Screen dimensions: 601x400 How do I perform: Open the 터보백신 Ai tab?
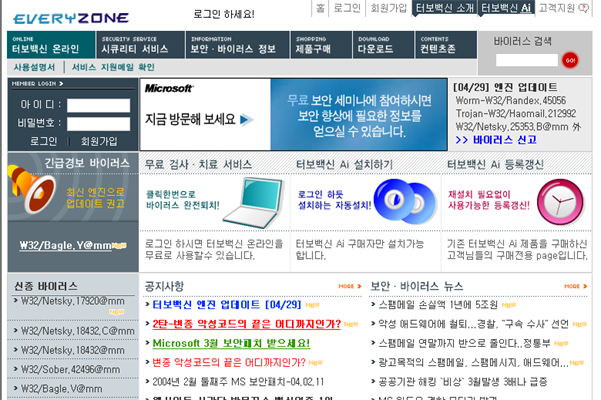(506, 8)
